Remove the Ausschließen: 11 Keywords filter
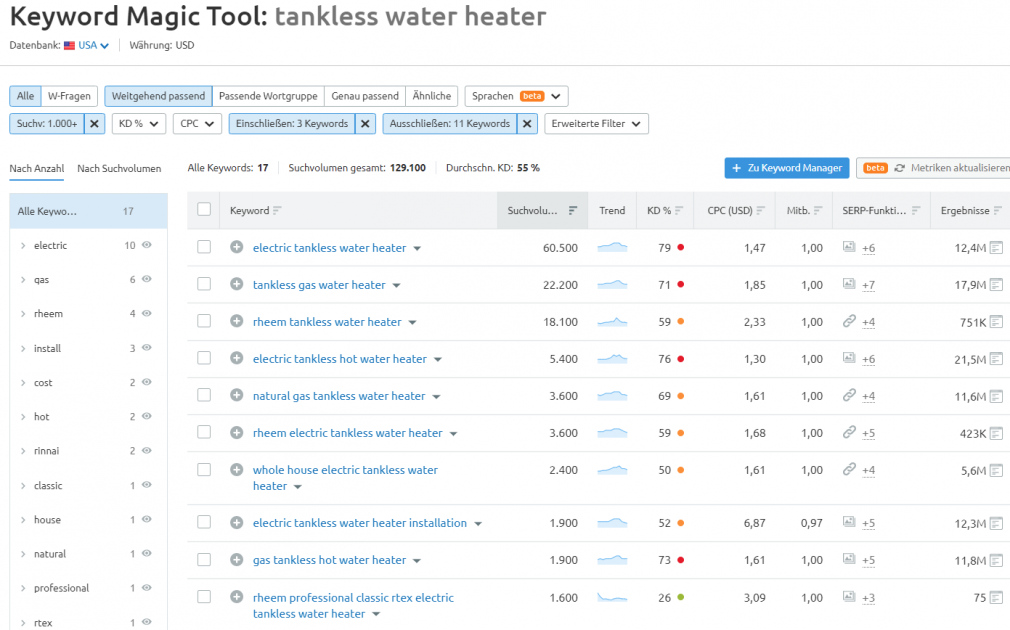 pos(527,124)
